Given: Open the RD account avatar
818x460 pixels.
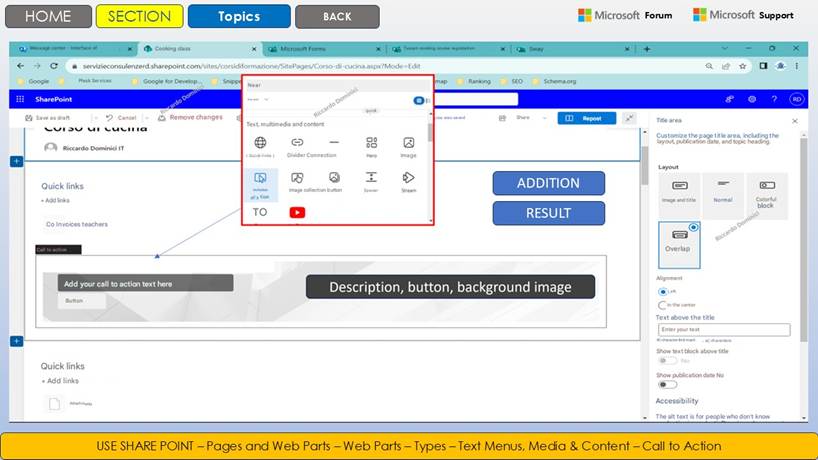Looking at the screenshot, I should pos(797,99).
